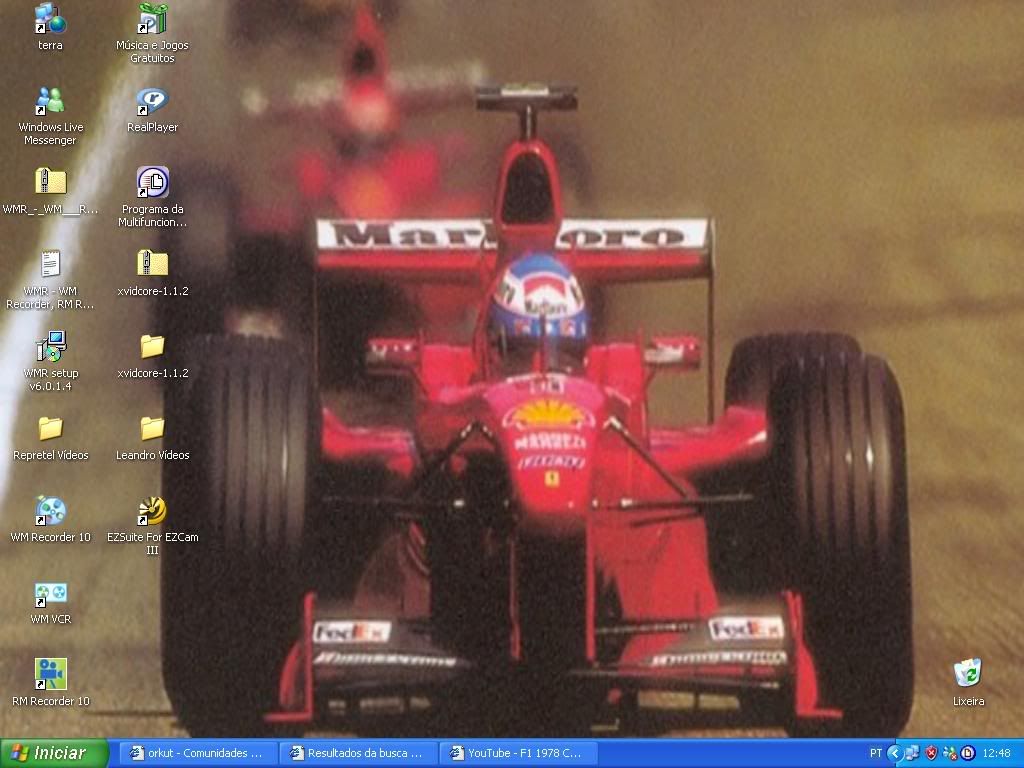The width and height of the screenshot is (1024, 768).
Task: Expand hidden tray icons with the arrow
Action: tap(896, 753)
